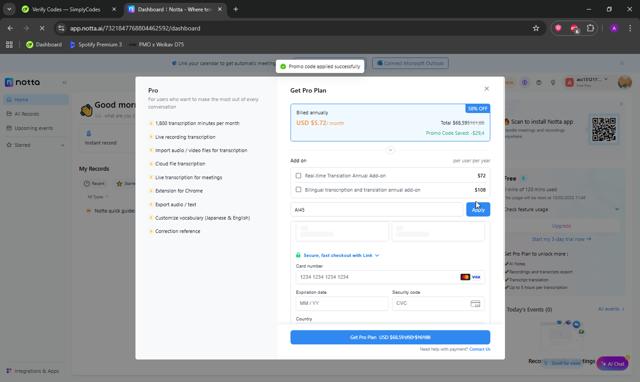
Task: Switch to the Recent tab under My Records
Action: (x=94, y=184)
